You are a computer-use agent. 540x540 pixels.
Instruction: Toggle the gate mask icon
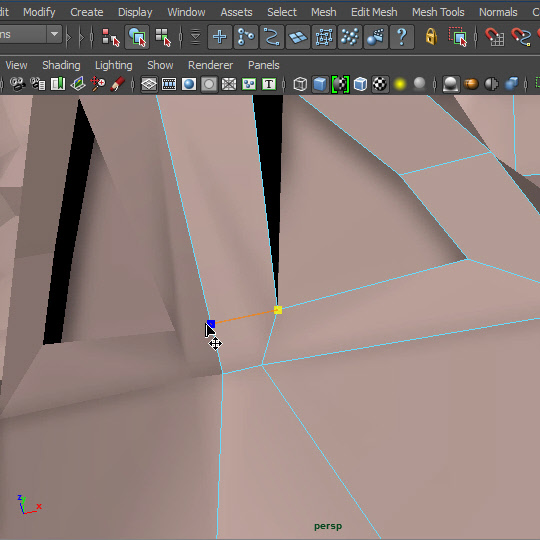click(x=209, y=84)
